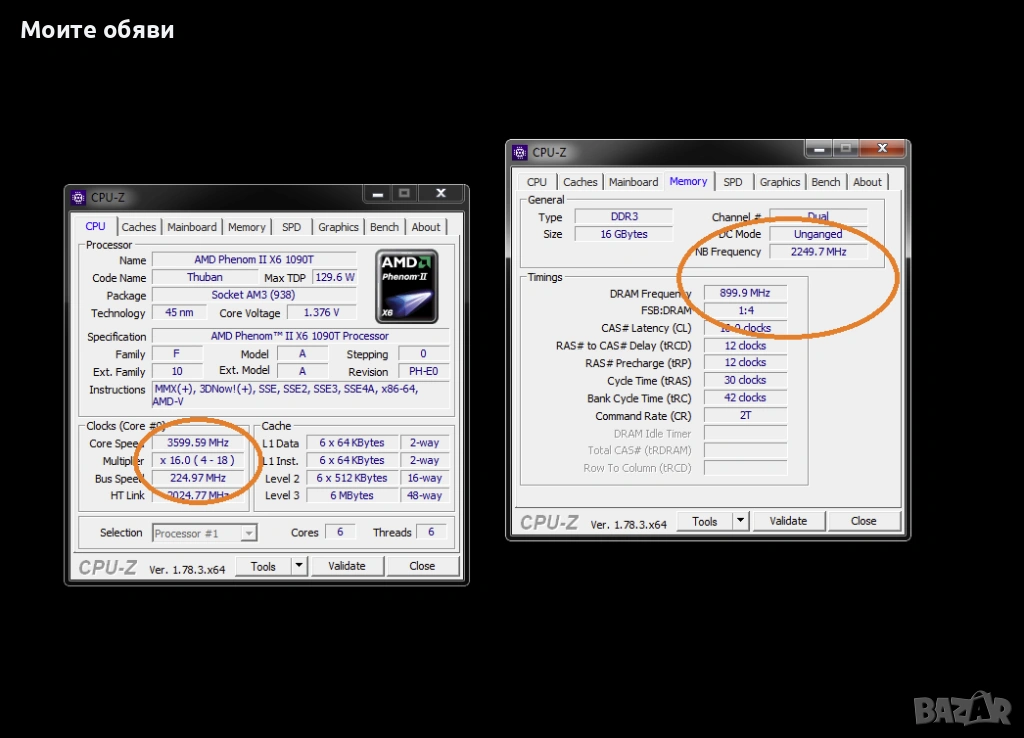Screen dimensions: 1024x738
Task: Expand Tools dropdown arrow in Memory window
Action: (x=740, y=521)
